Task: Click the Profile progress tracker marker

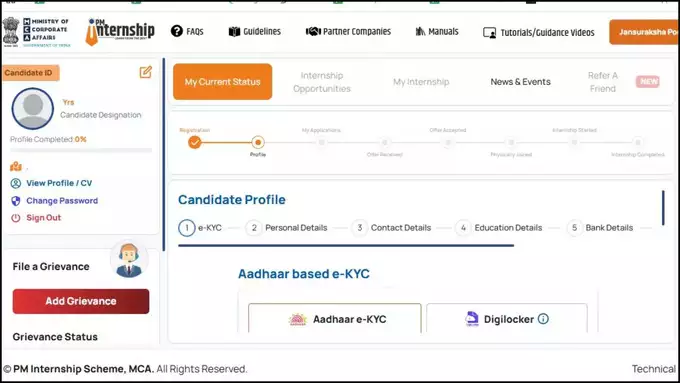Action: point(258,142)
